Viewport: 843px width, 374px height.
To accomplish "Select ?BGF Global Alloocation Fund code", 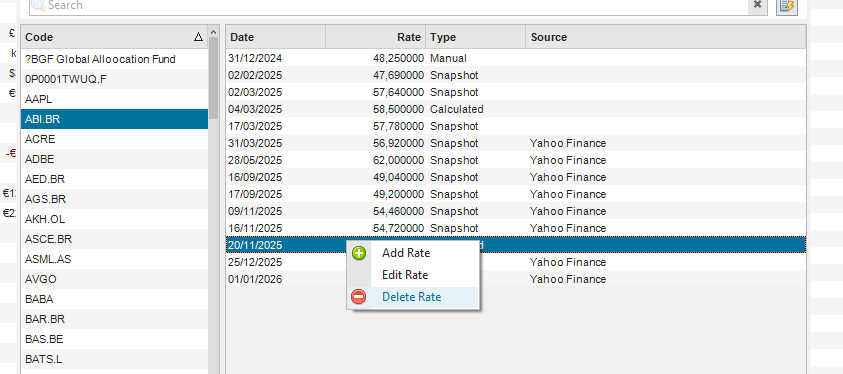I will 114,59.
